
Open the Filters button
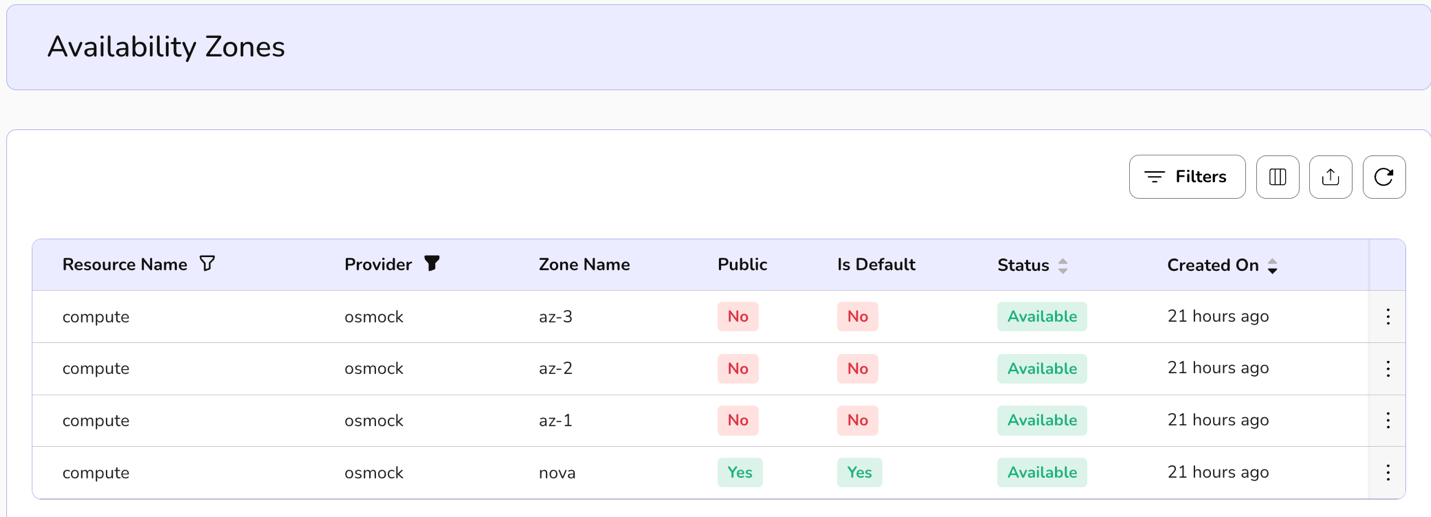1186,177
